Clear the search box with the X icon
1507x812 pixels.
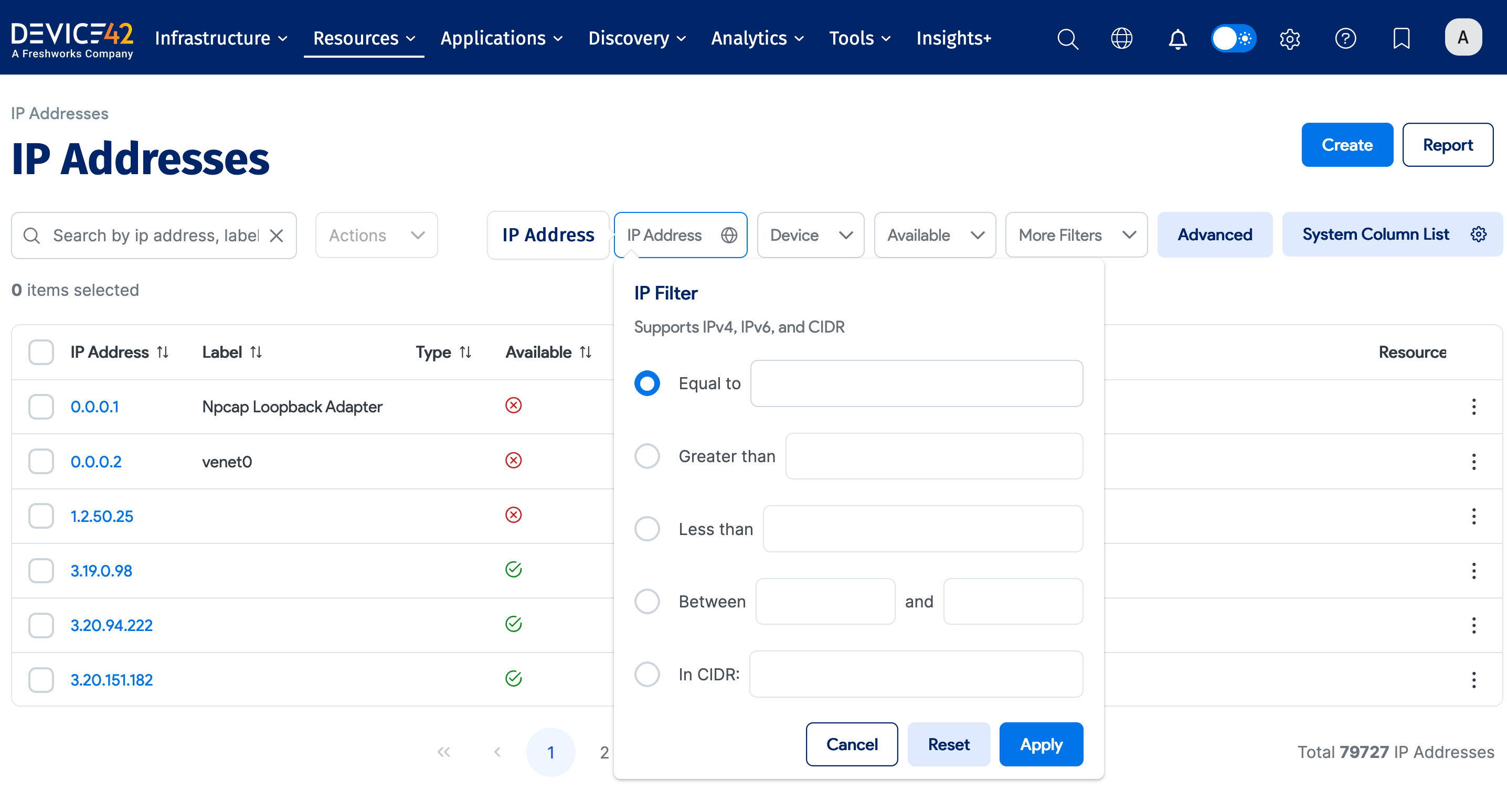(276, 235)
